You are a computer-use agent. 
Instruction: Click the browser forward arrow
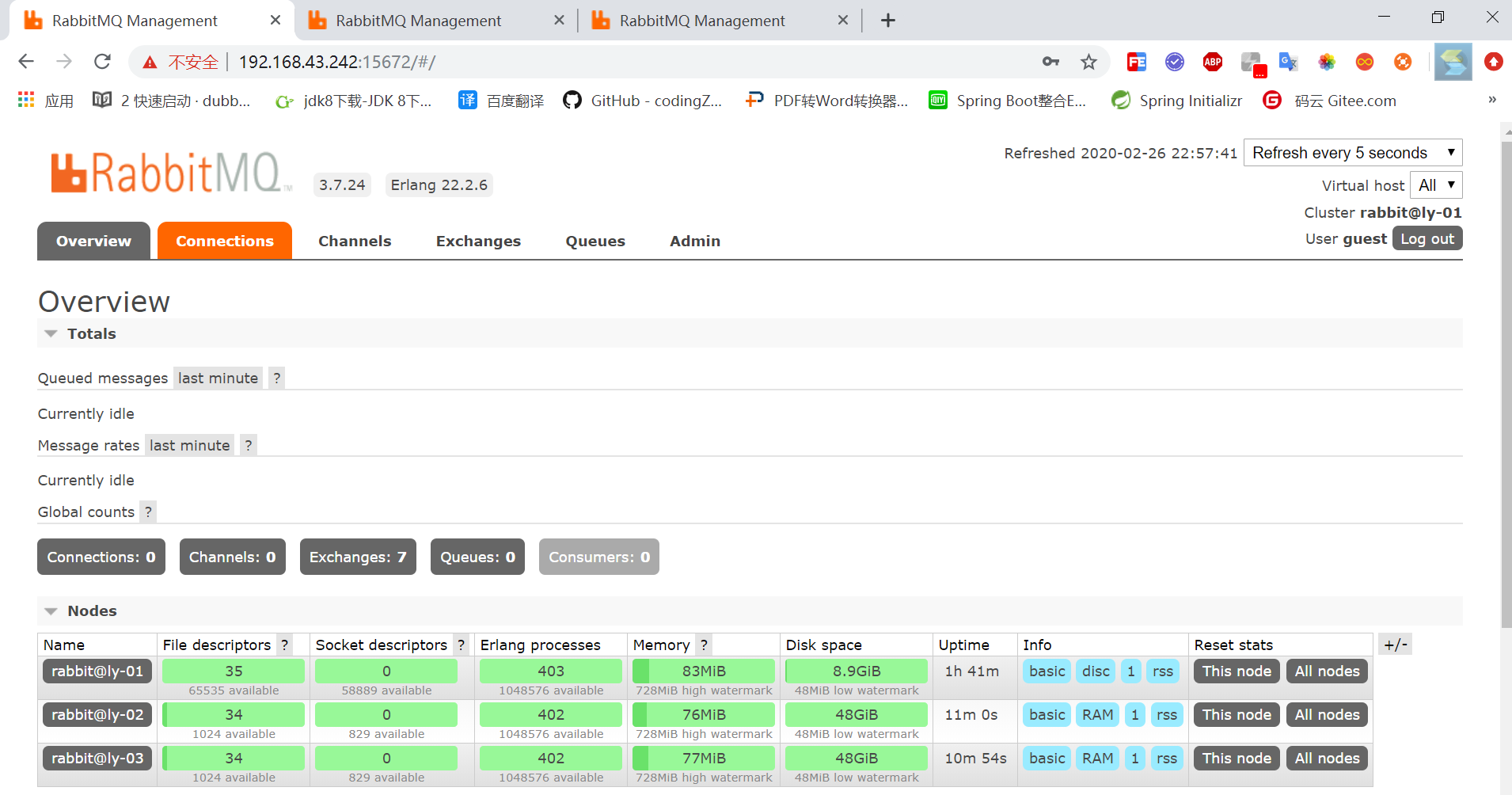[64, 62]
